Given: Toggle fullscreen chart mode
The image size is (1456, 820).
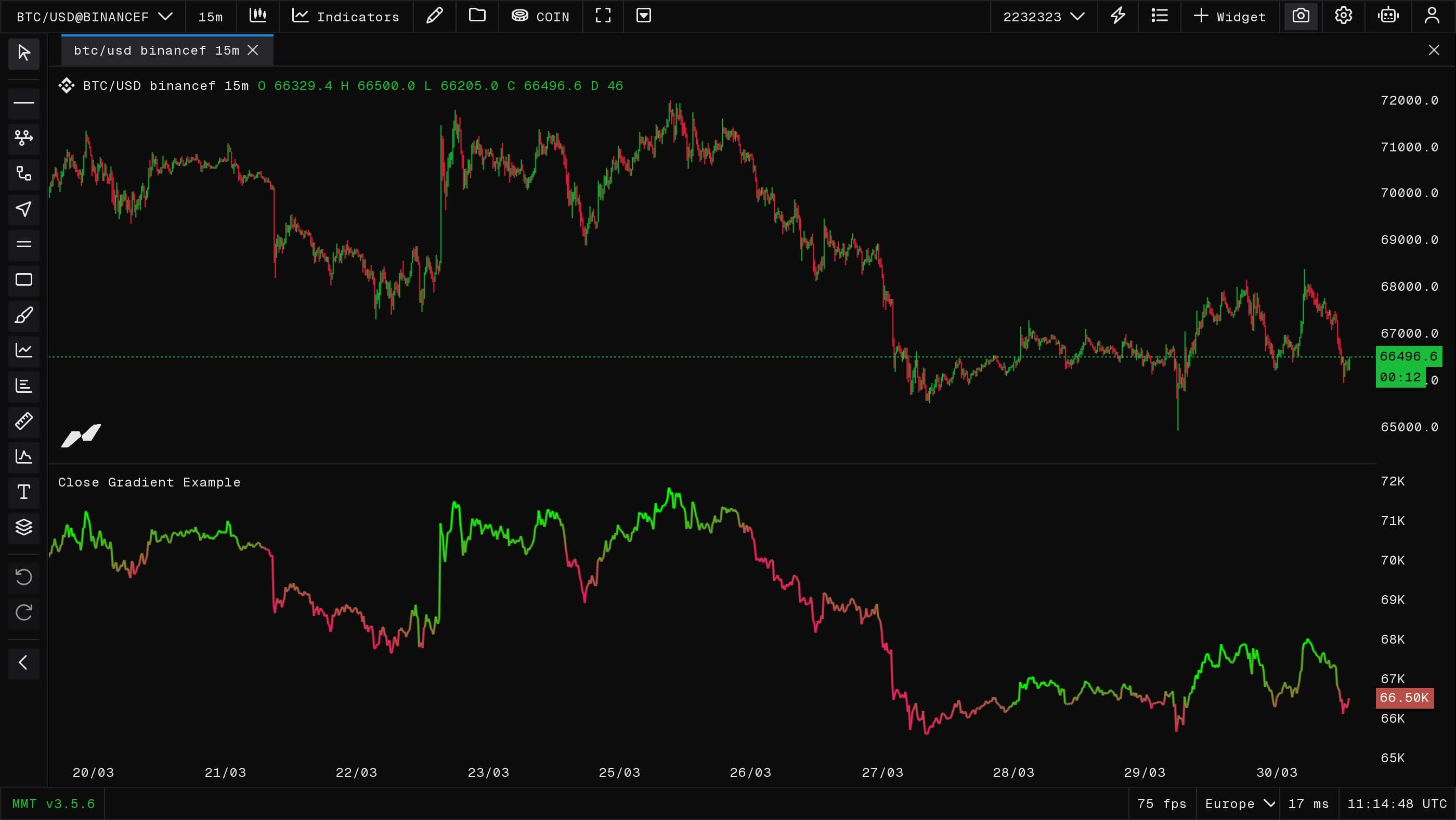Looking at the screenshot, I should [603, 17].
